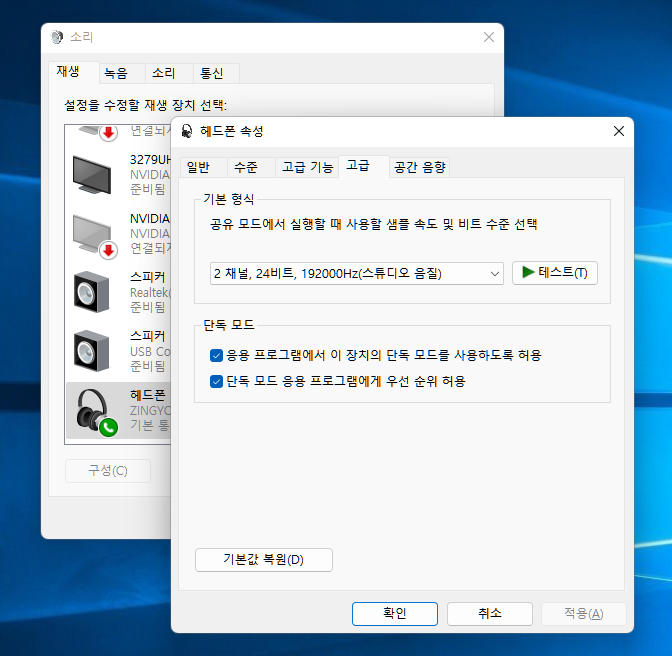
Task: Click the 3279UH device name text
Action: [150, 160]
